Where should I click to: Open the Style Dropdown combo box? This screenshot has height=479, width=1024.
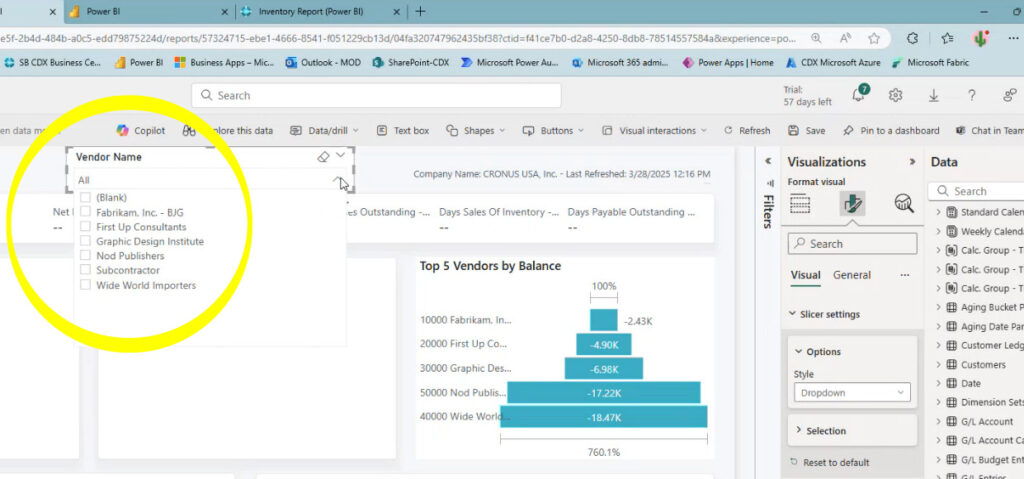click(x=852, y=393)
